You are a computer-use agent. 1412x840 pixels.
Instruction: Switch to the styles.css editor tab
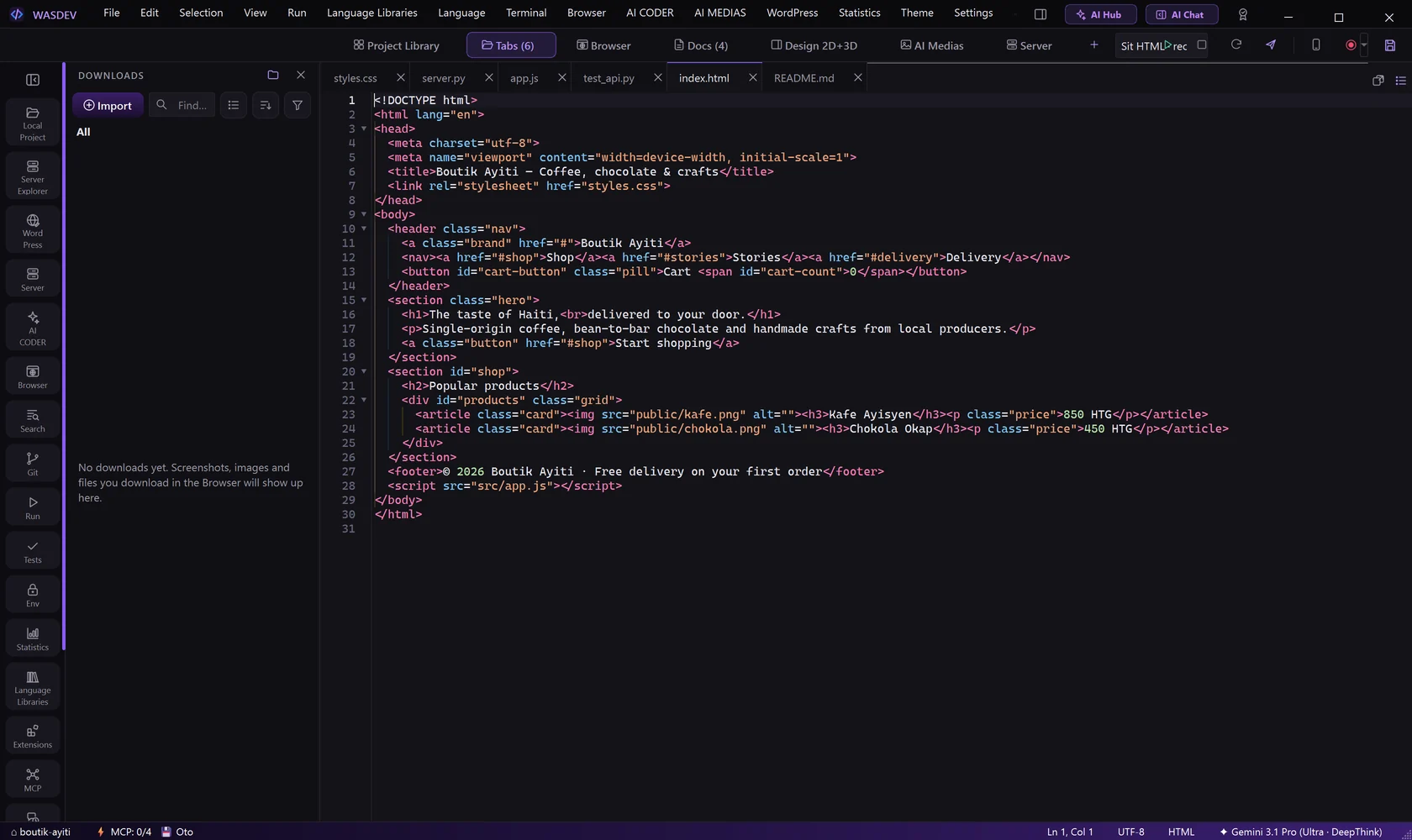point(356,78)
